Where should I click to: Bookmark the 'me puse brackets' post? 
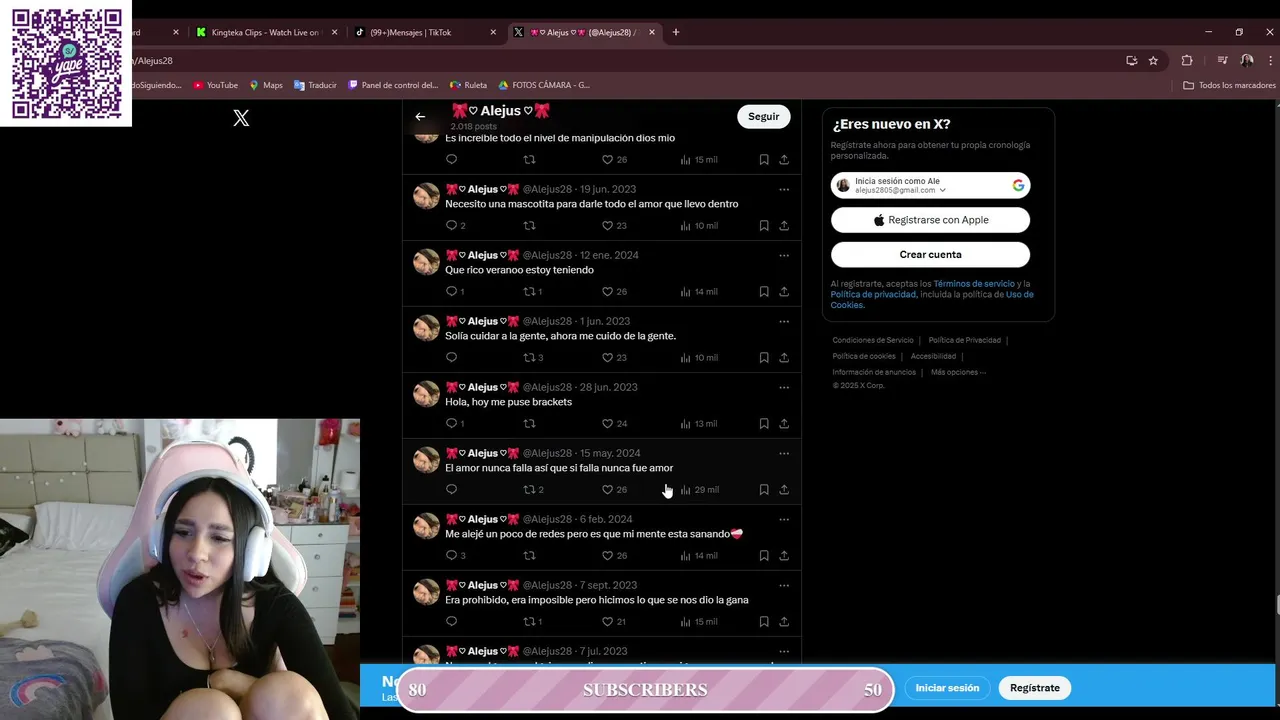764,424
